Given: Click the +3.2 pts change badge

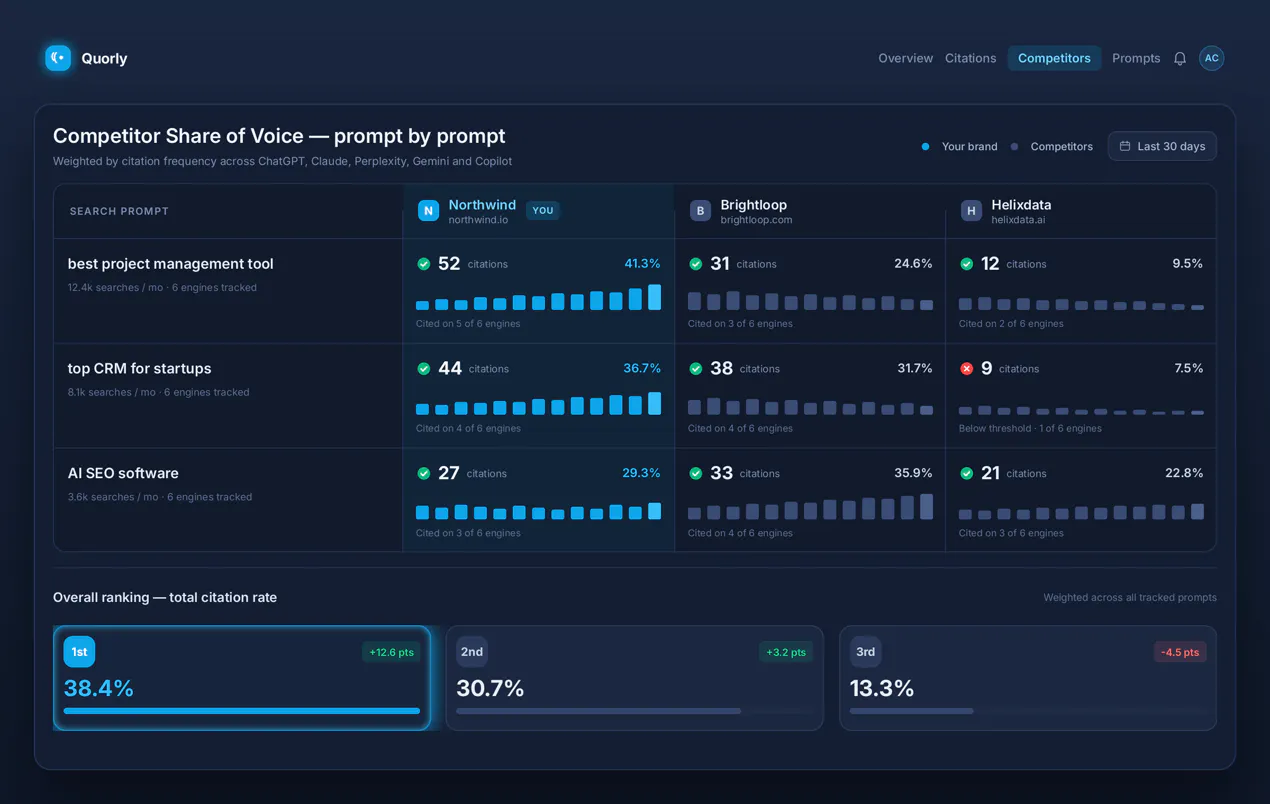Looking at the screenshot, I should 786,652.
